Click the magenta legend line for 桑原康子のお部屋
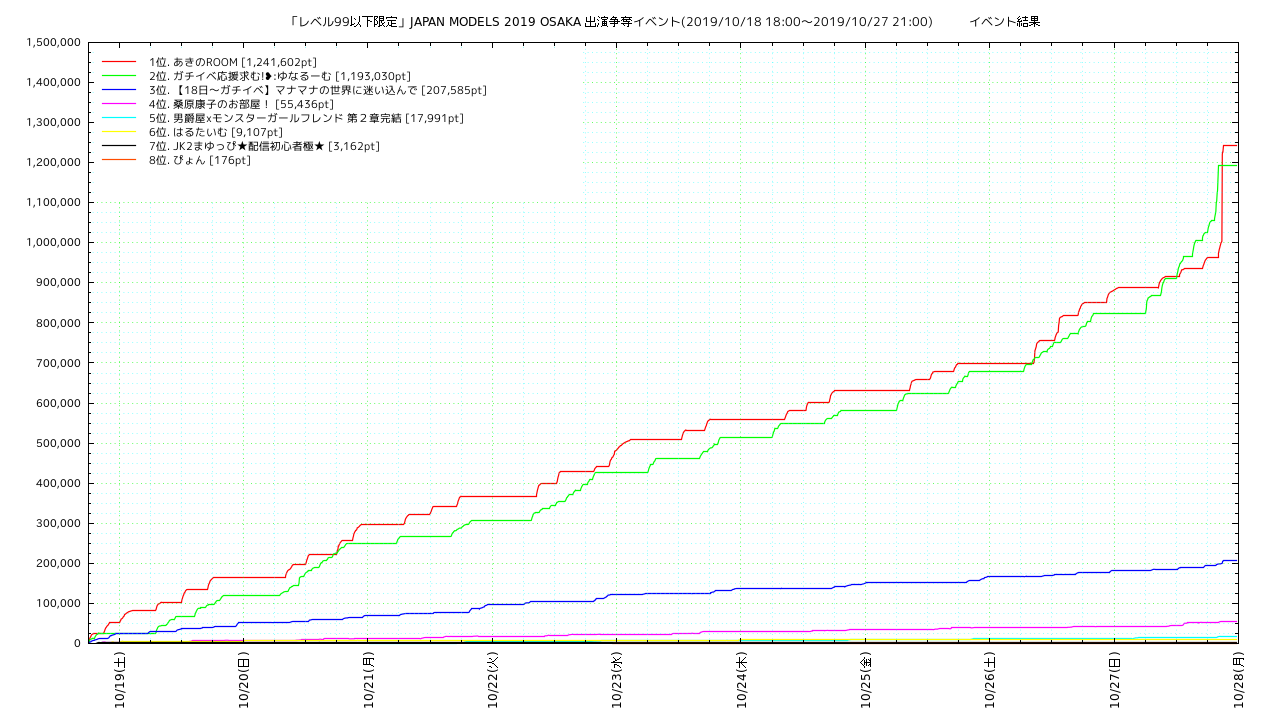This screenshot has width=1280, height=720. [x=118, y=104]
